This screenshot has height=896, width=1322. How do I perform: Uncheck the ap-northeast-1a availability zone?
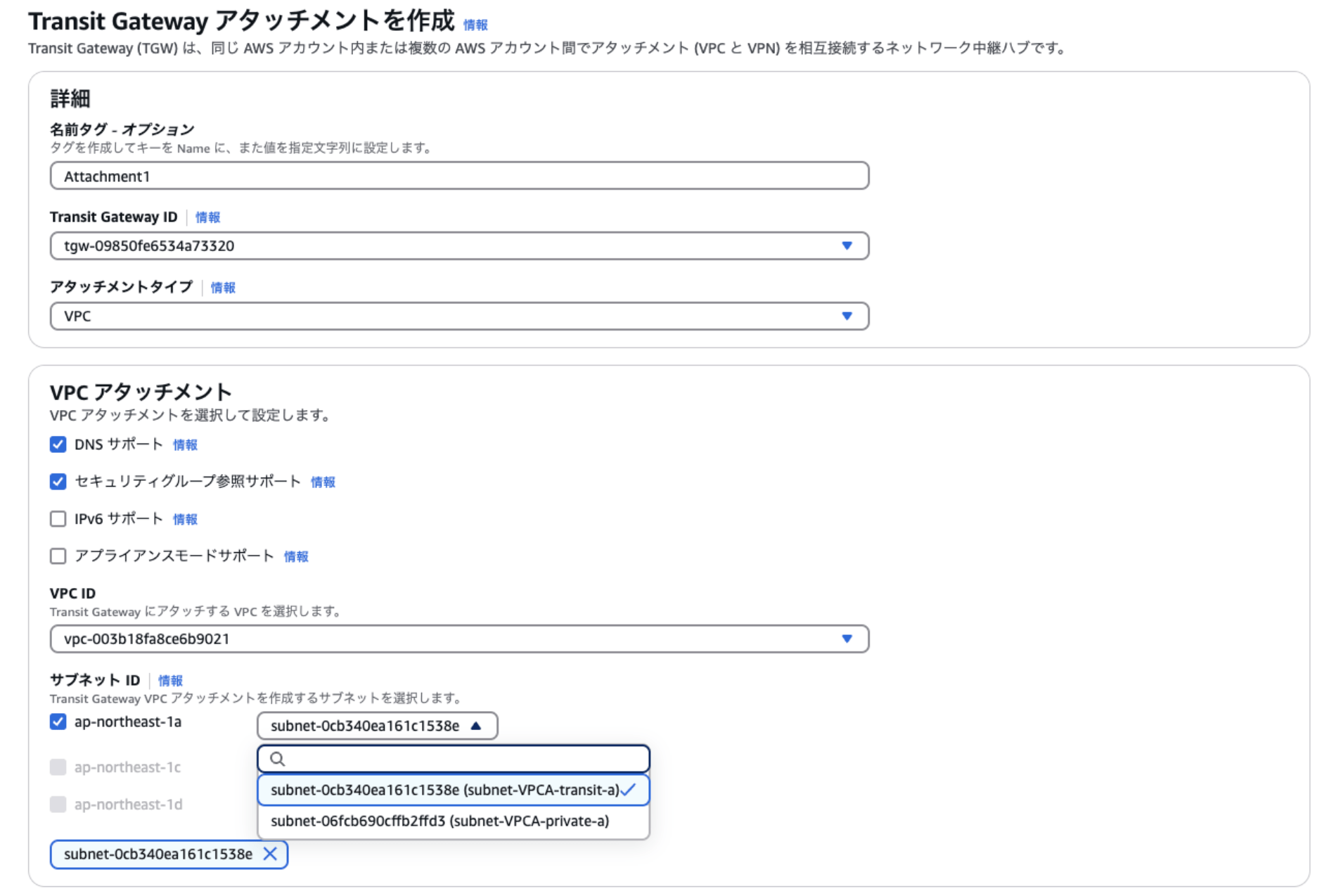(x=58, y=722)
